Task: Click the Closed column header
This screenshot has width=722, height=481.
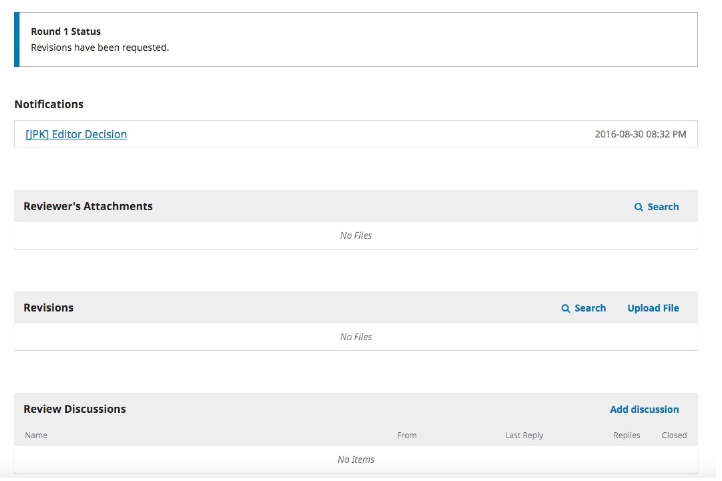Action: 674,435
